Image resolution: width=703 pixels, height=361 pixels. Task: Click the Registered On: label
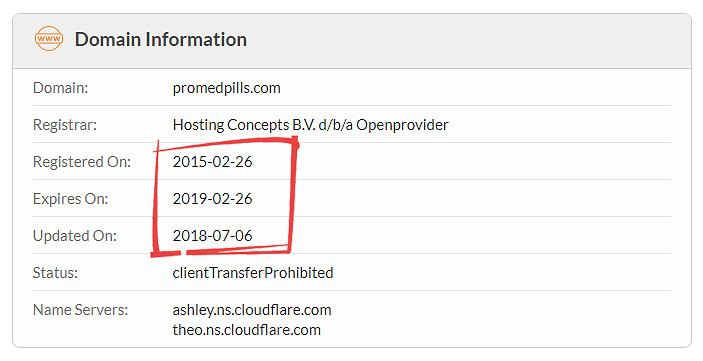tap(82, 161)
